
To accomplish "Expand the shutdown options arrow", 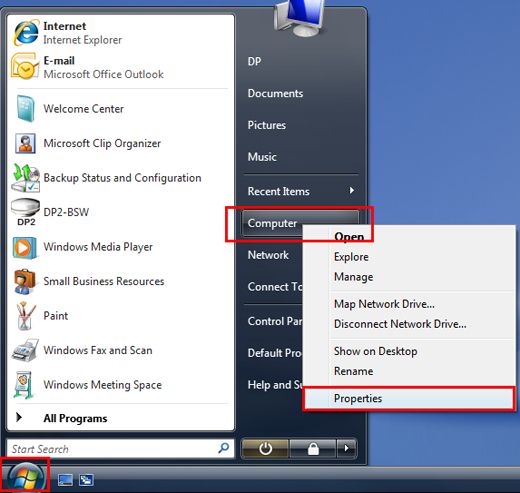I will click(347, 449).
